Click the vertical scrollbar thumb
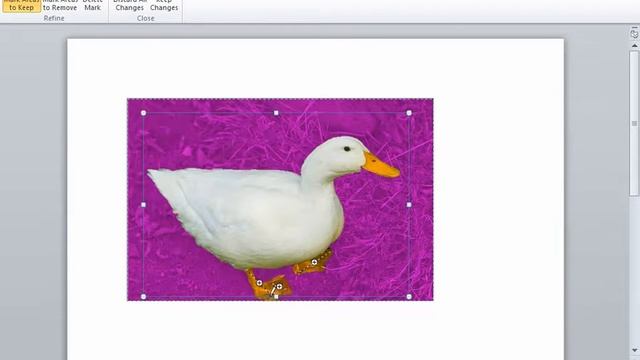Viewport: 640px width, 360px height. coord(634,123)
